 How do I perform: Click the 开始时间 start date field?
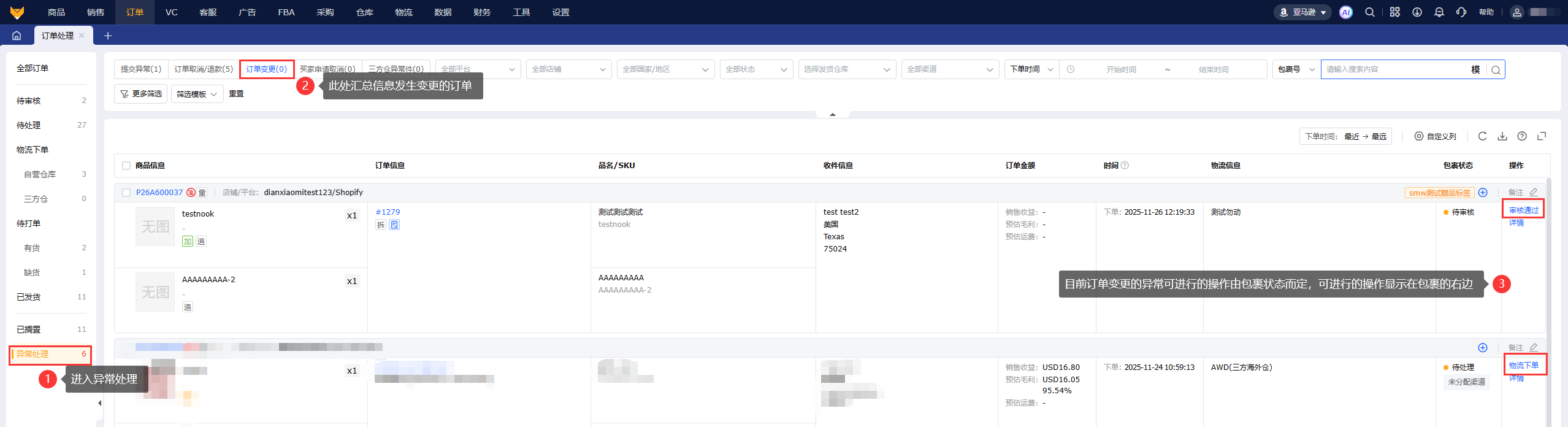point(1121,70)
